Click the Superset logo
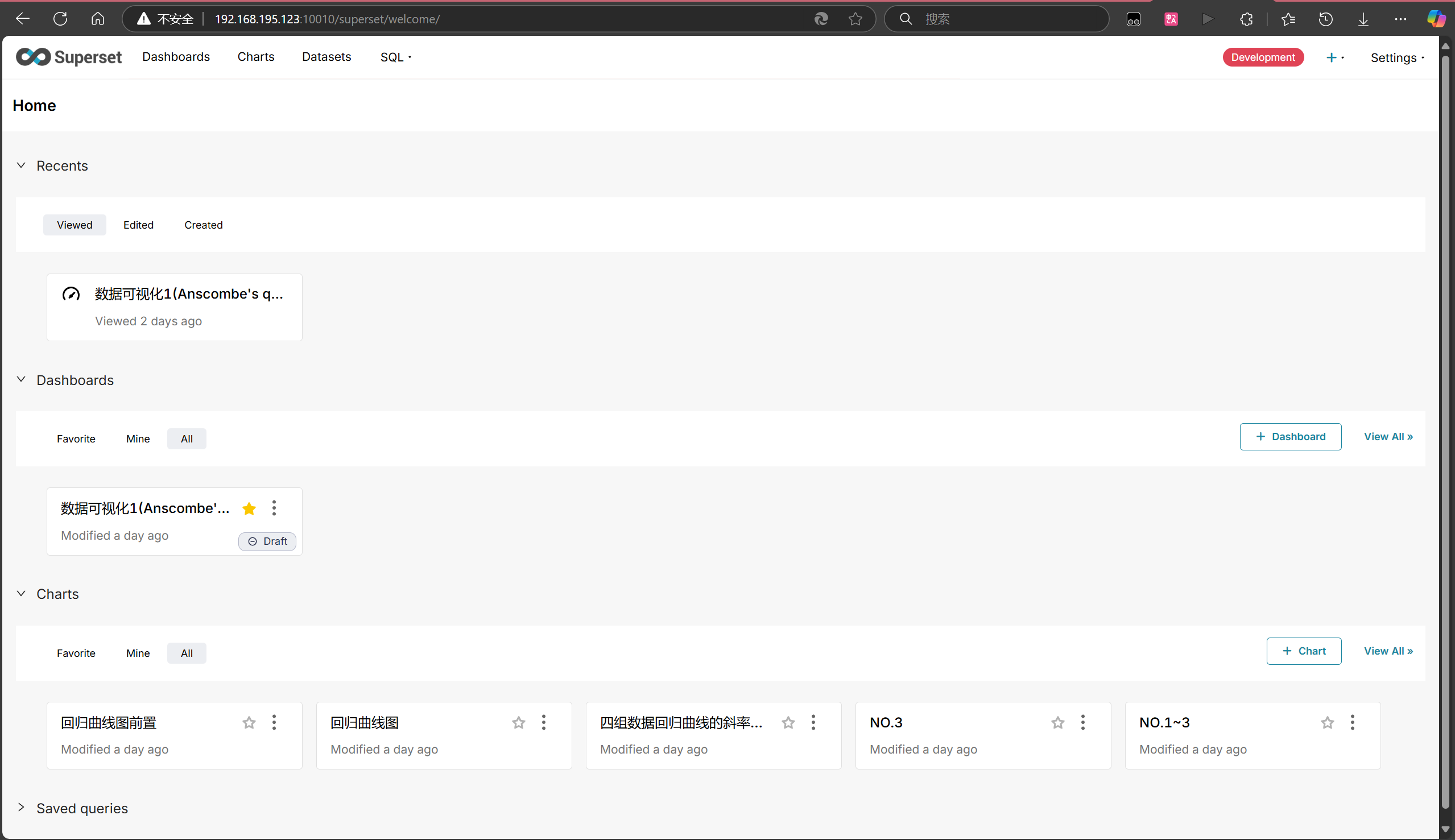The width and height of the screenshot is (1455, 840). pos(69,57)
